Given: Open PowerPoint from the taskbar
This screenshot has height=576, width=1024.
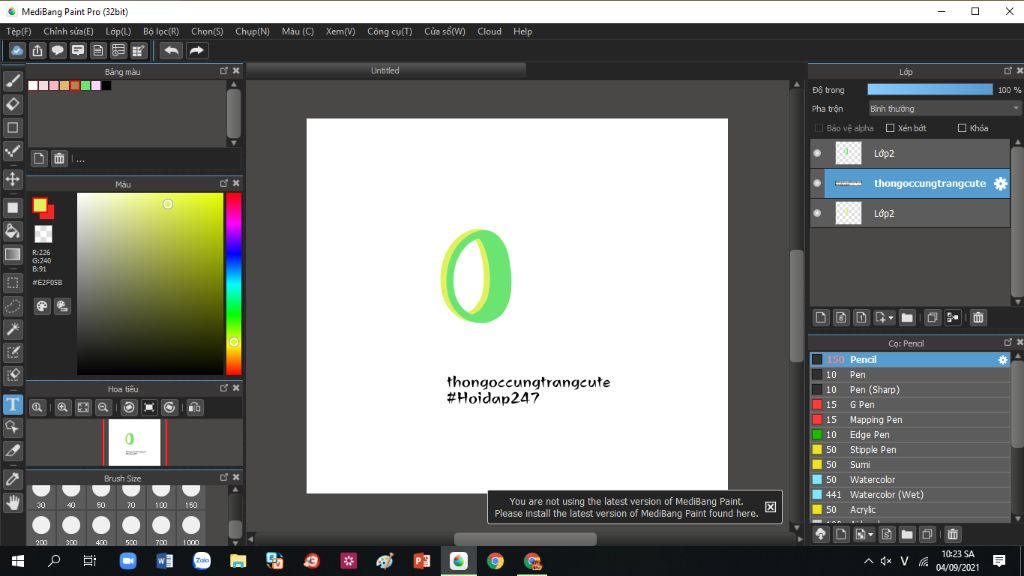Looking at the screenshot, I should click(x=422, y=561).
